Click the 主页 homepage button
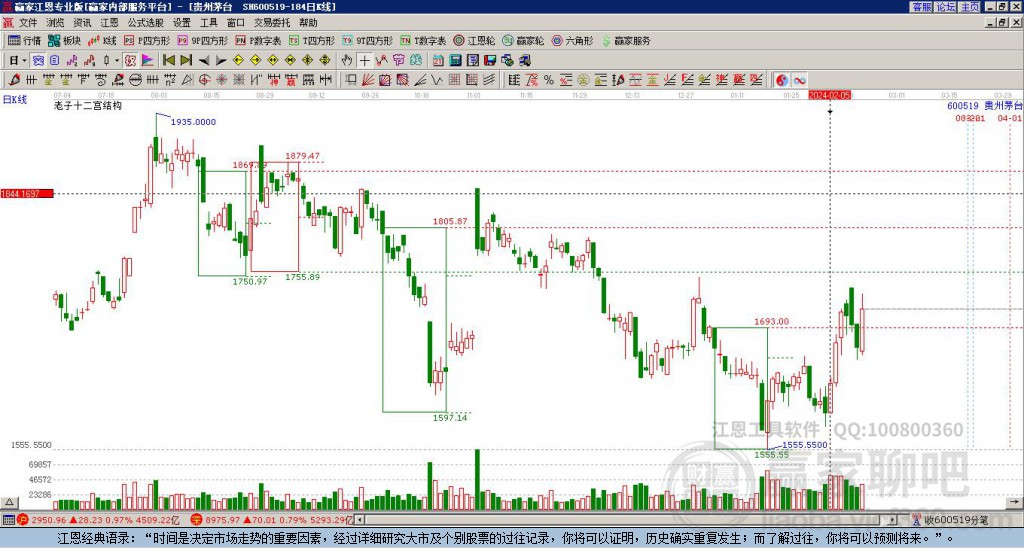This screenshot has width=1024, height=548. point(970,7)
